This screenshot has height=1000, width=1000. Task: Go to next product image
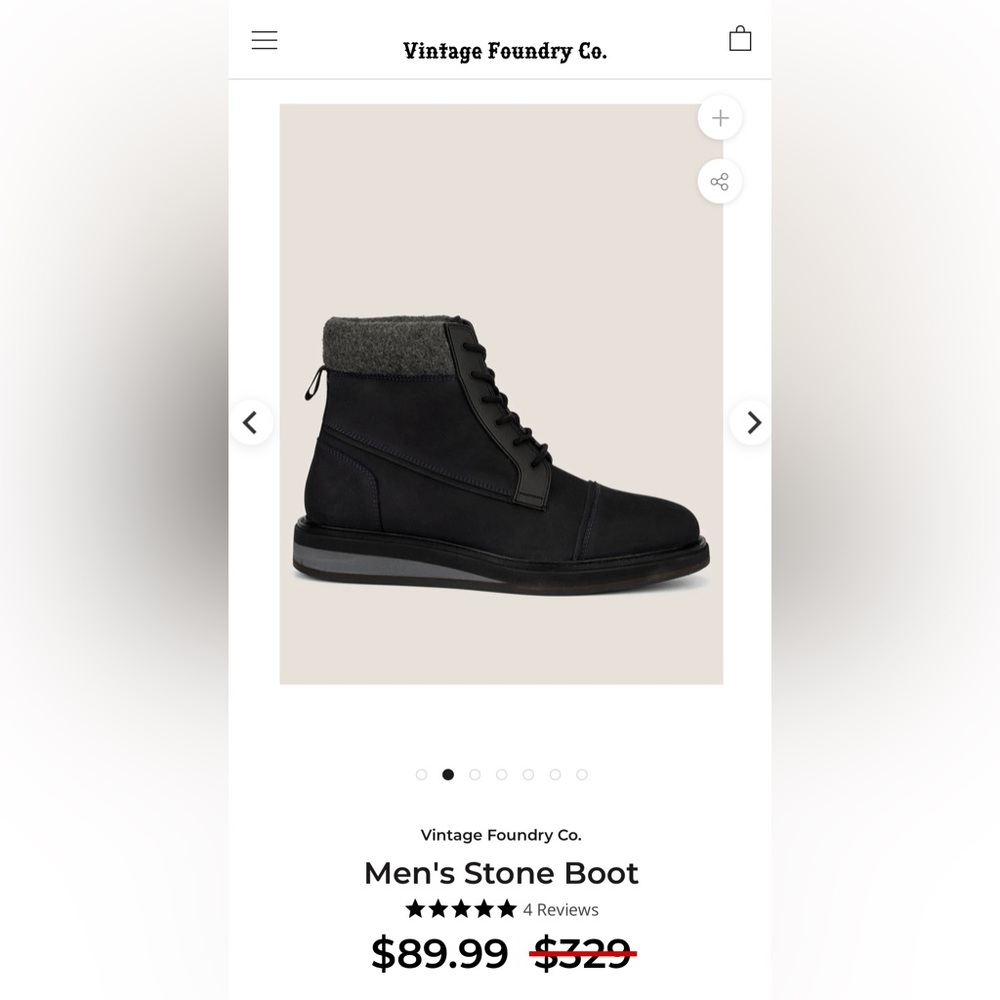(x=753, y=423)
